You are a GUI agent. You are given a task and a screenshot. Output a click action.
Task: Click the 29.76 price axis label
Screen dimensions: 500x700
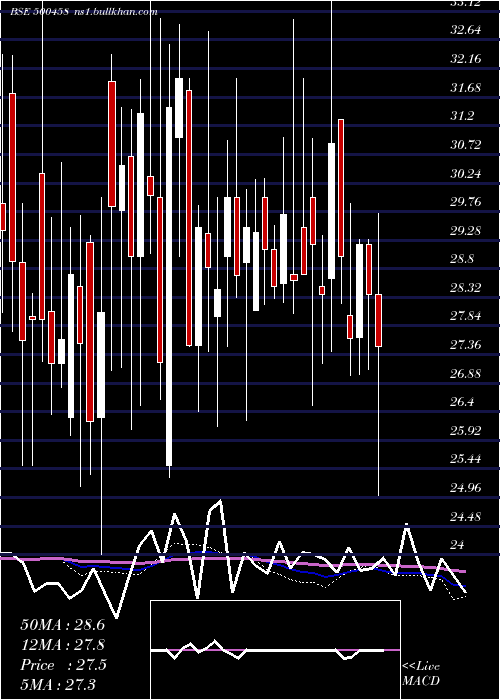466,202
